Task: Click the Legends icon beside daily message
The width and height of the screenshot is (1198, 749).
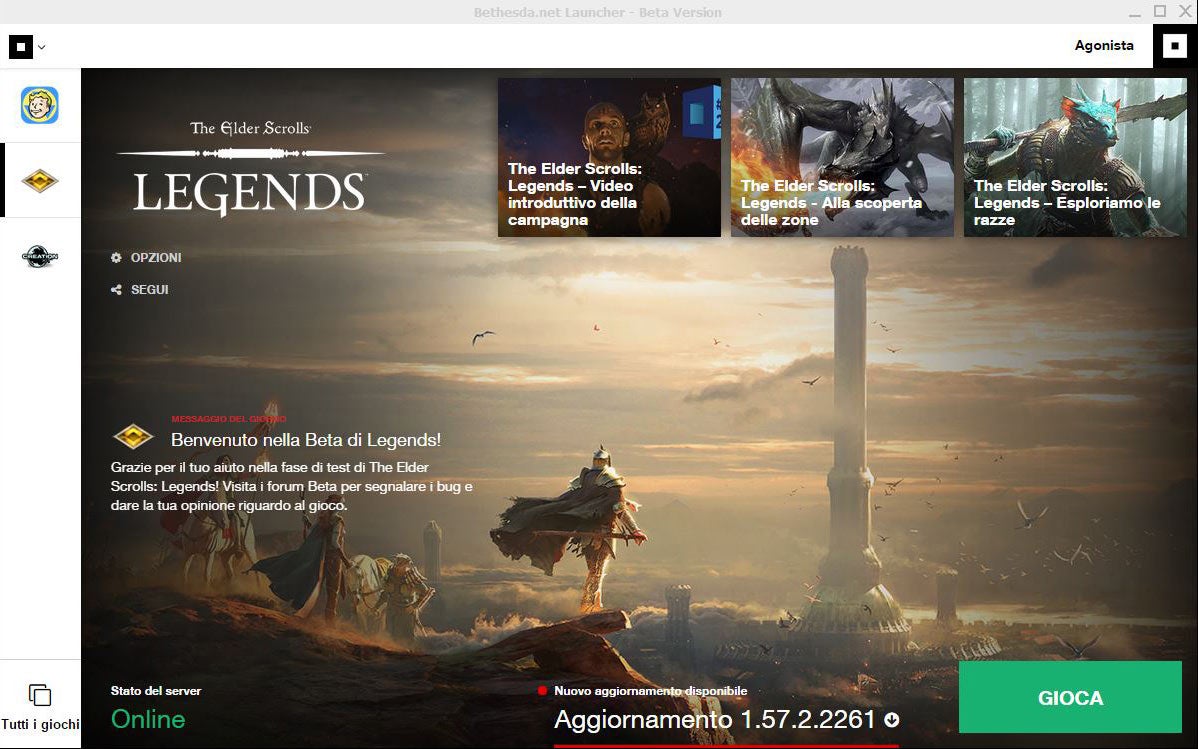Action: point(134,436)
